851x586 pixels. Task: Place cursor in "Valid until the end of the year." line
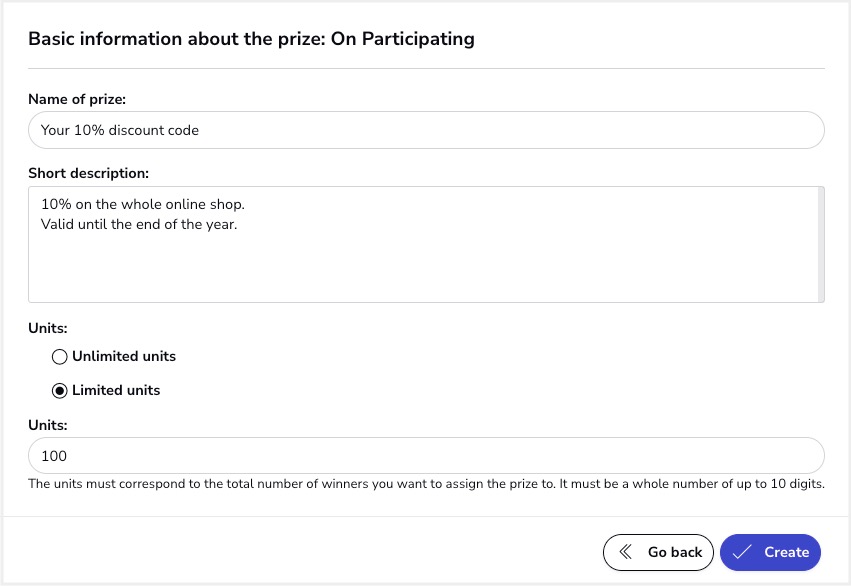tap(139, 224)
